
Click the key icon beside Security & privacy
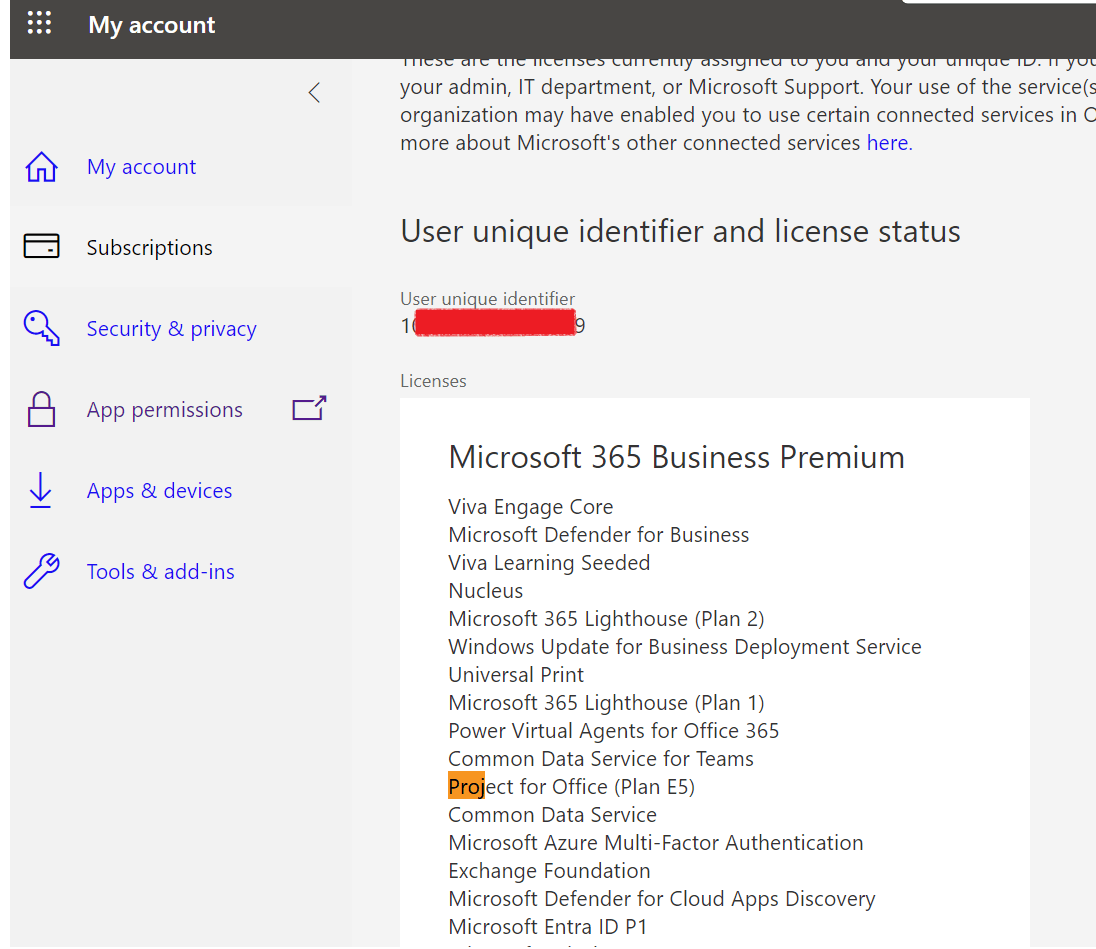click(x=41, y=328)
